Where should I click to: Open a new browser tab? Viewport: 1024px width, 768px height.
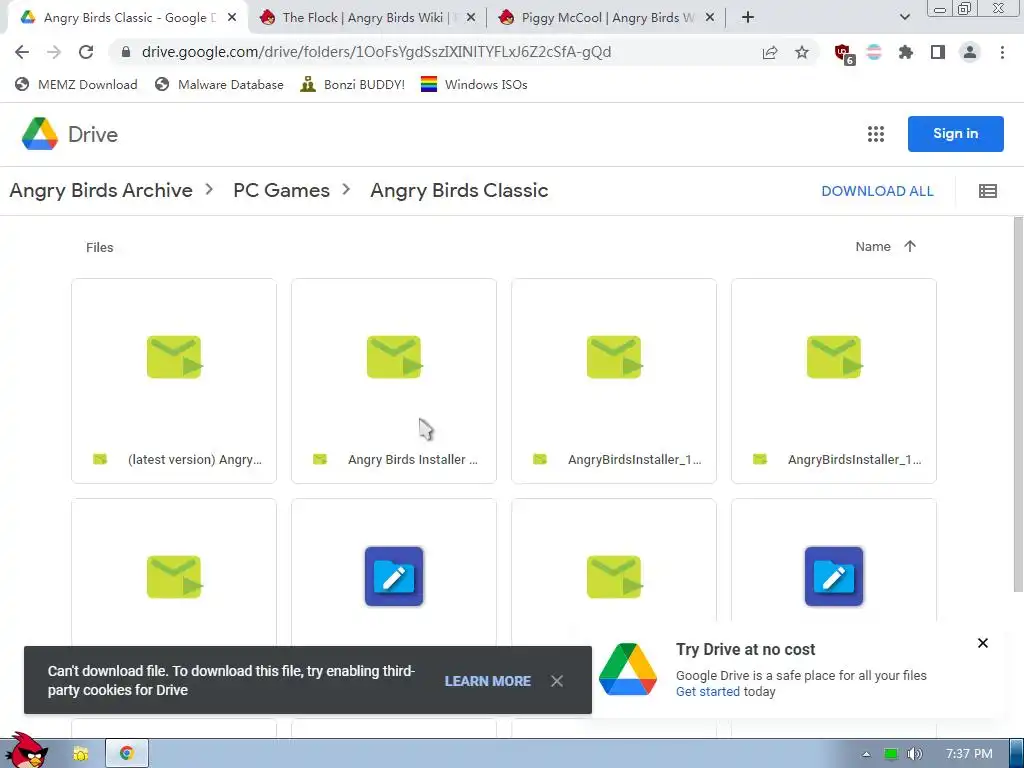(x=748, y=18)
